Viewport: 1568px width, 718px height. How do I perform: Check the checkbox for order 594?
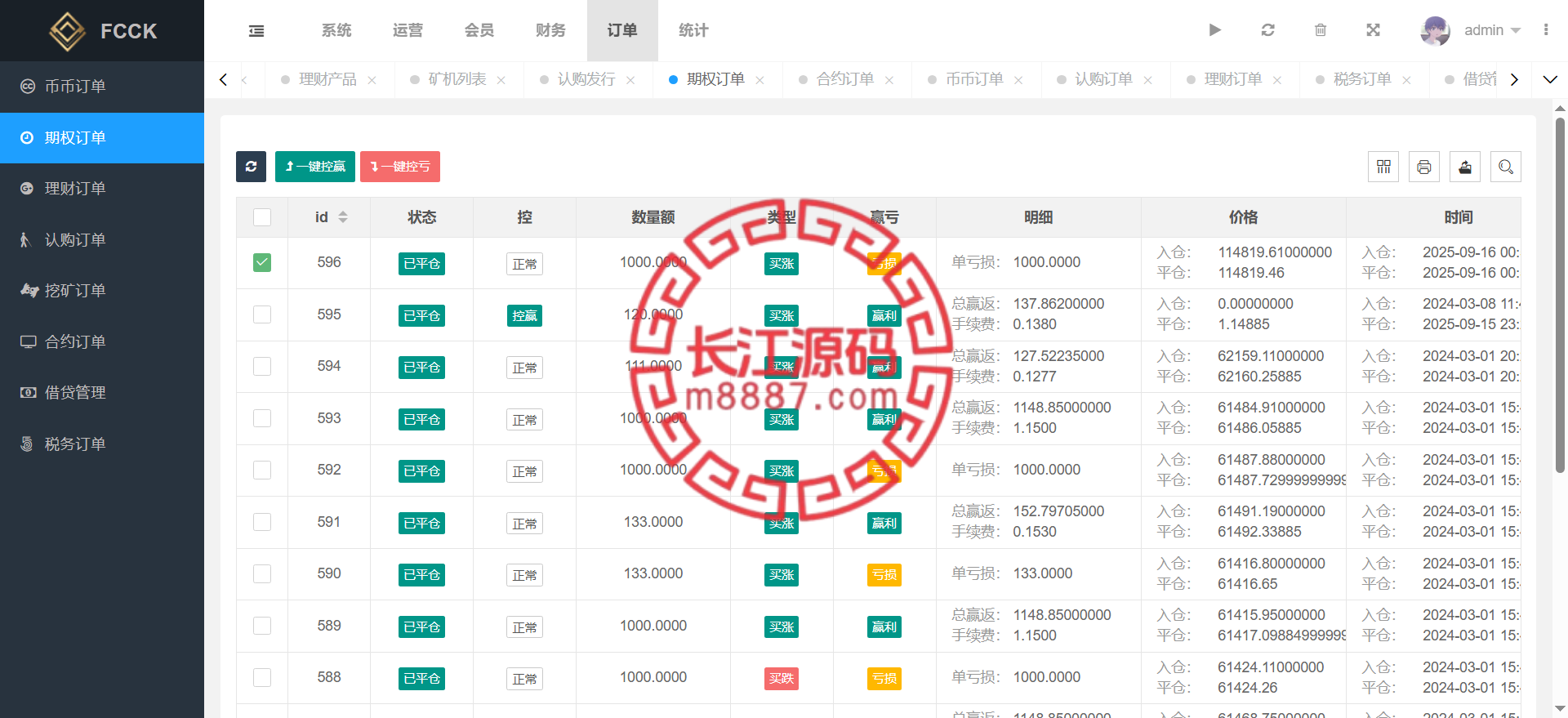click(x=262, y=366)
